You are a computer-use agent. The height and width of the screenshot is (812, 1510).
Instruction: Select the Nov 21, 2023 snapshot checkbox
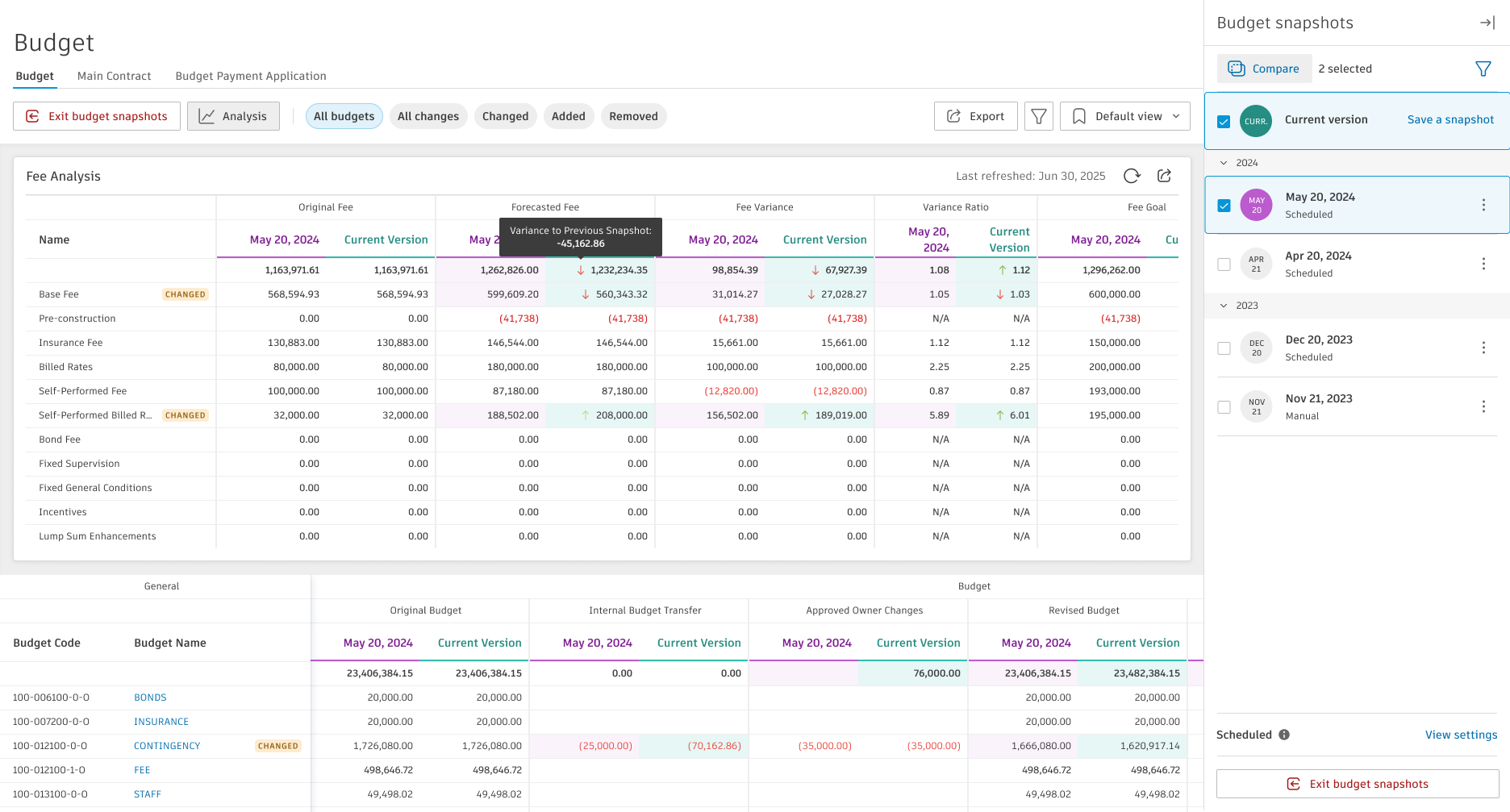click(x=1224, y=407)
